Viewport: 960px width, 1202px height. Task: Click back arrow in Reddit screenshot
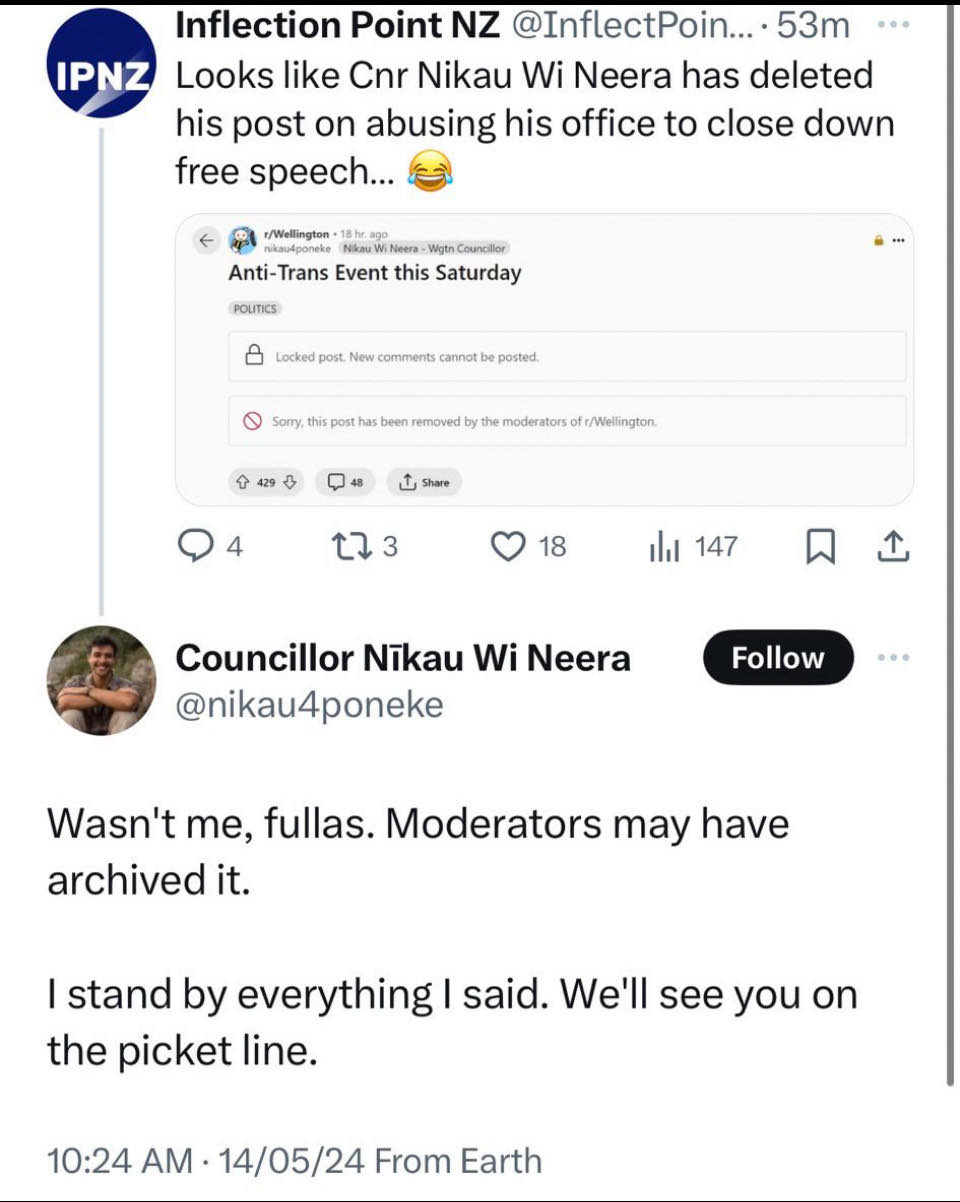206,241
